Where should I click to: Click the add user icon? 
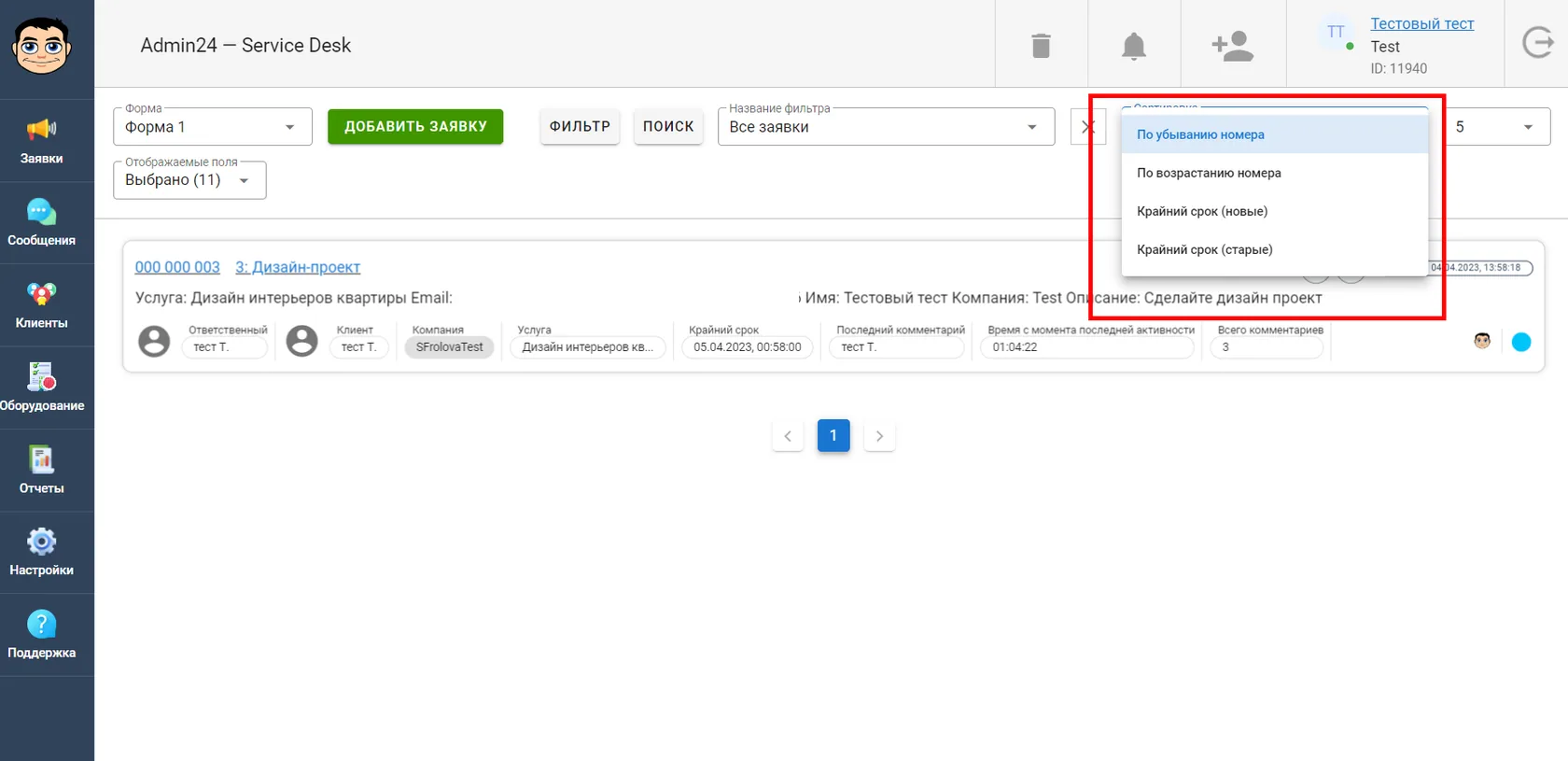1233,45
